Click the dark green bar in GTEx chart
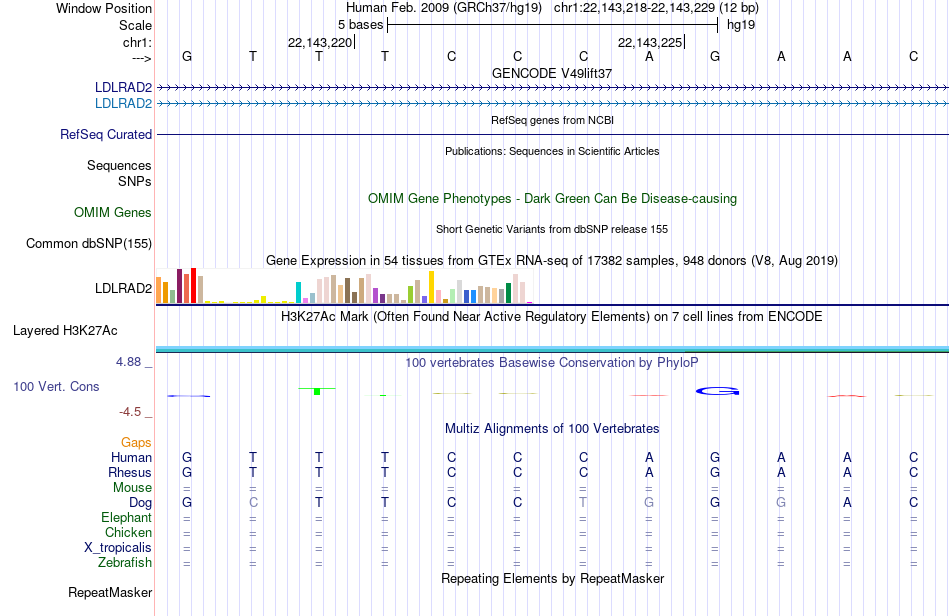 pos(508,293)
